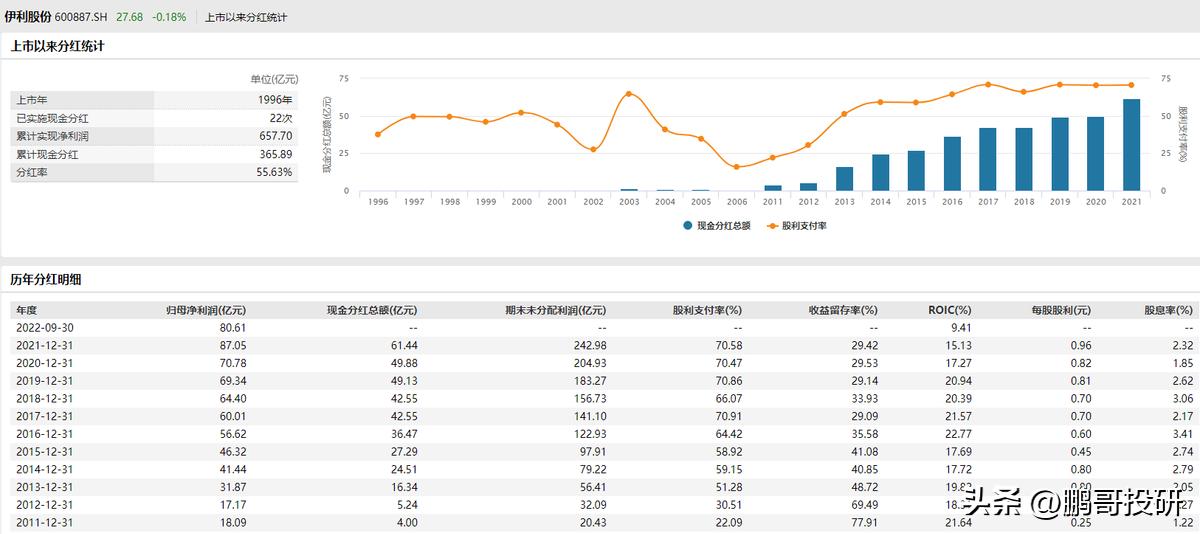The width and height of the screenshot is (1200, 534).
Task: Select the 2017 blue dividend bar
Action: pos(987,159)
